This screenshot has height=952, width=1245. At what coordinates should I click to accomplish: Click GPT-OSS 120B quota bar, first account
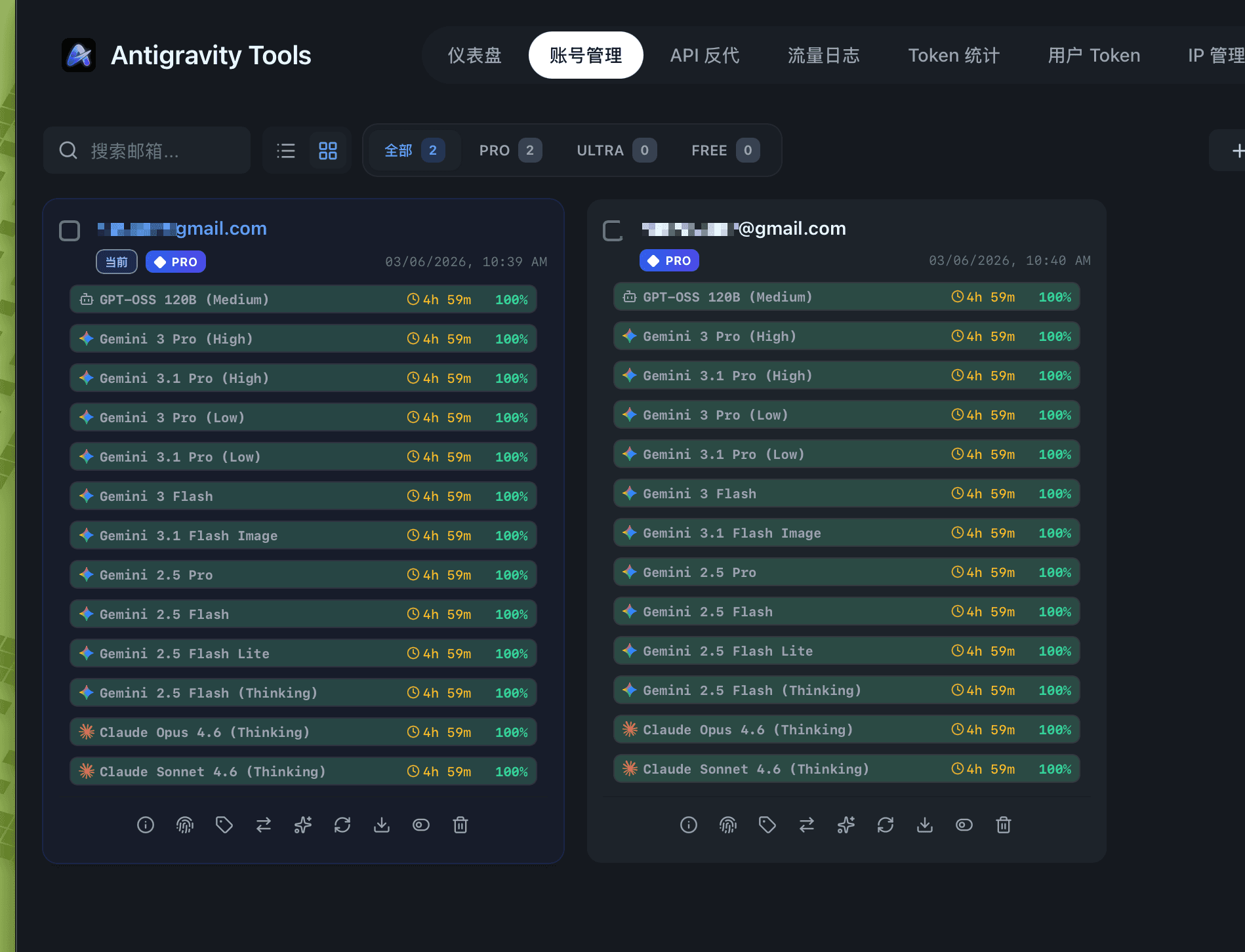coord(303,300)
